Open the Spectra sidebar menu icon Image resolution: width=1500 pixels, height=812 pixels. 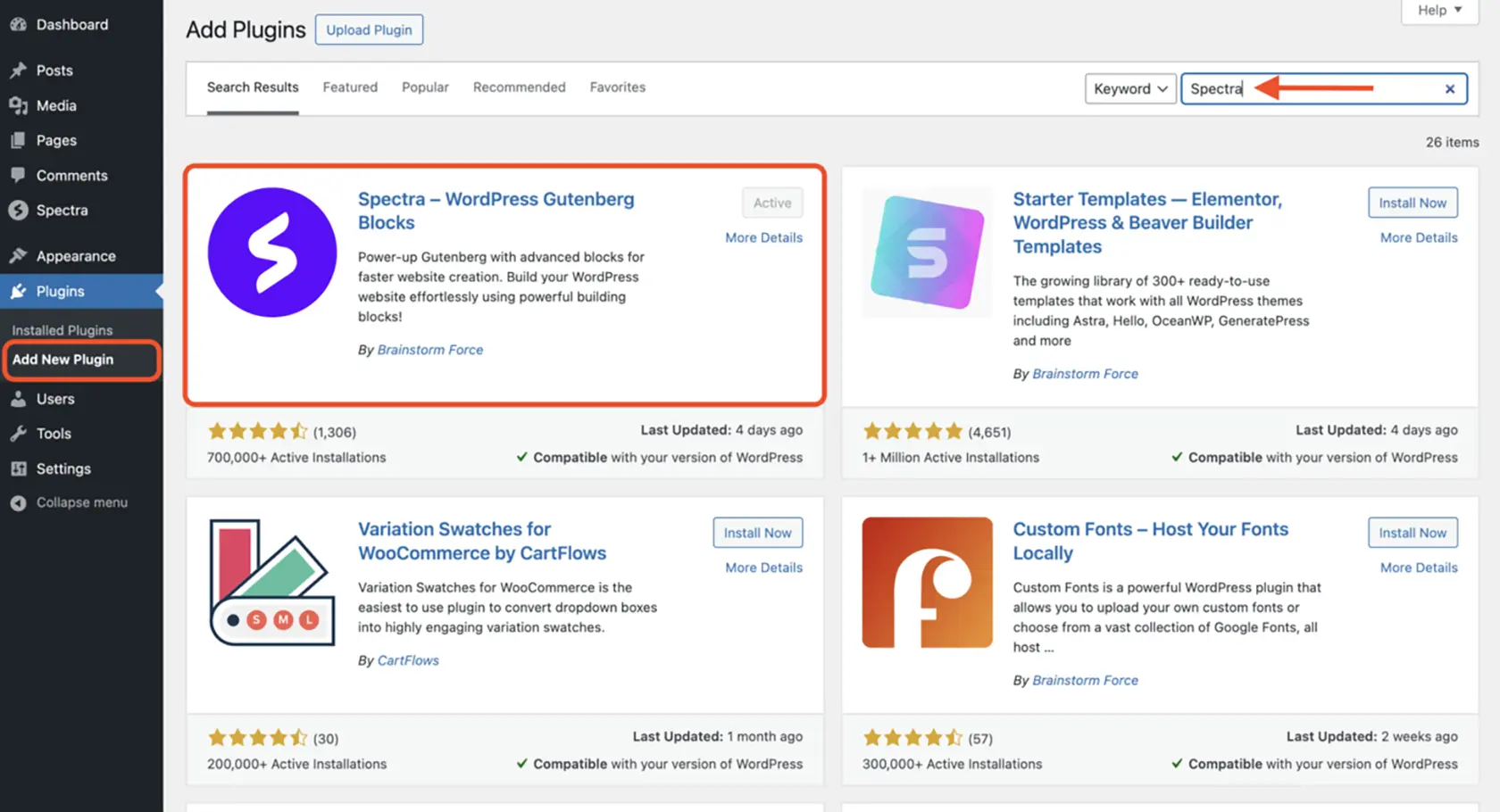point(18,211)
